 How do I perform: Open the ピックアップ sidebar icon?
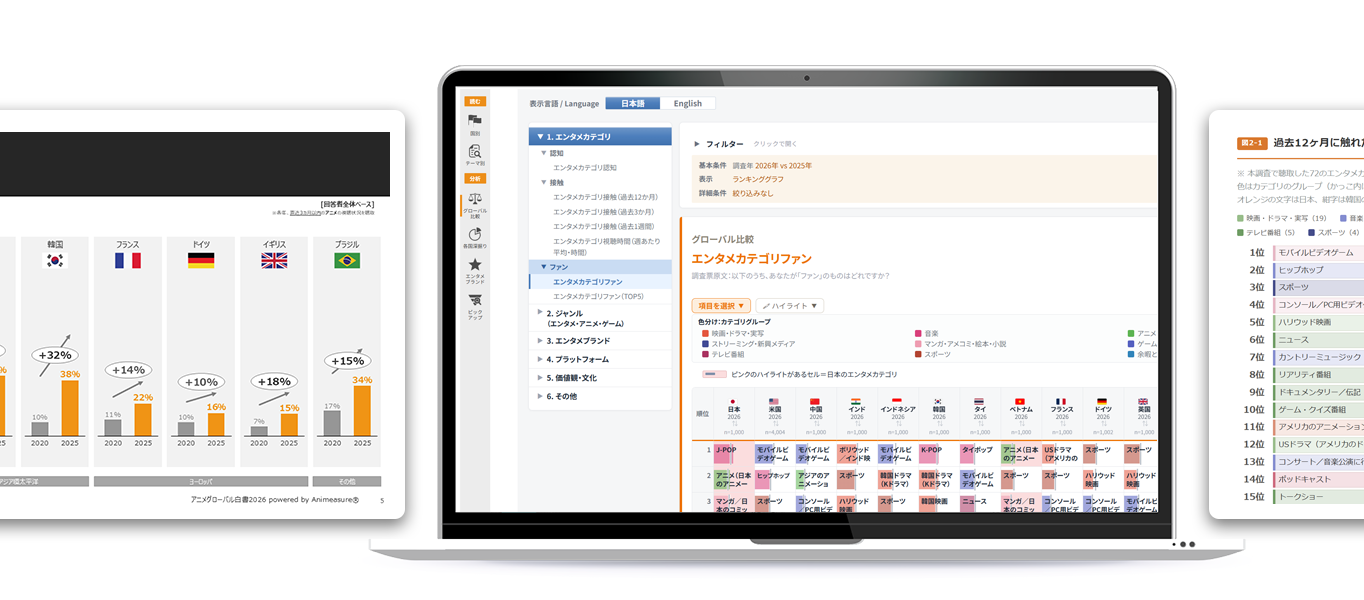[x=475, y=305]
